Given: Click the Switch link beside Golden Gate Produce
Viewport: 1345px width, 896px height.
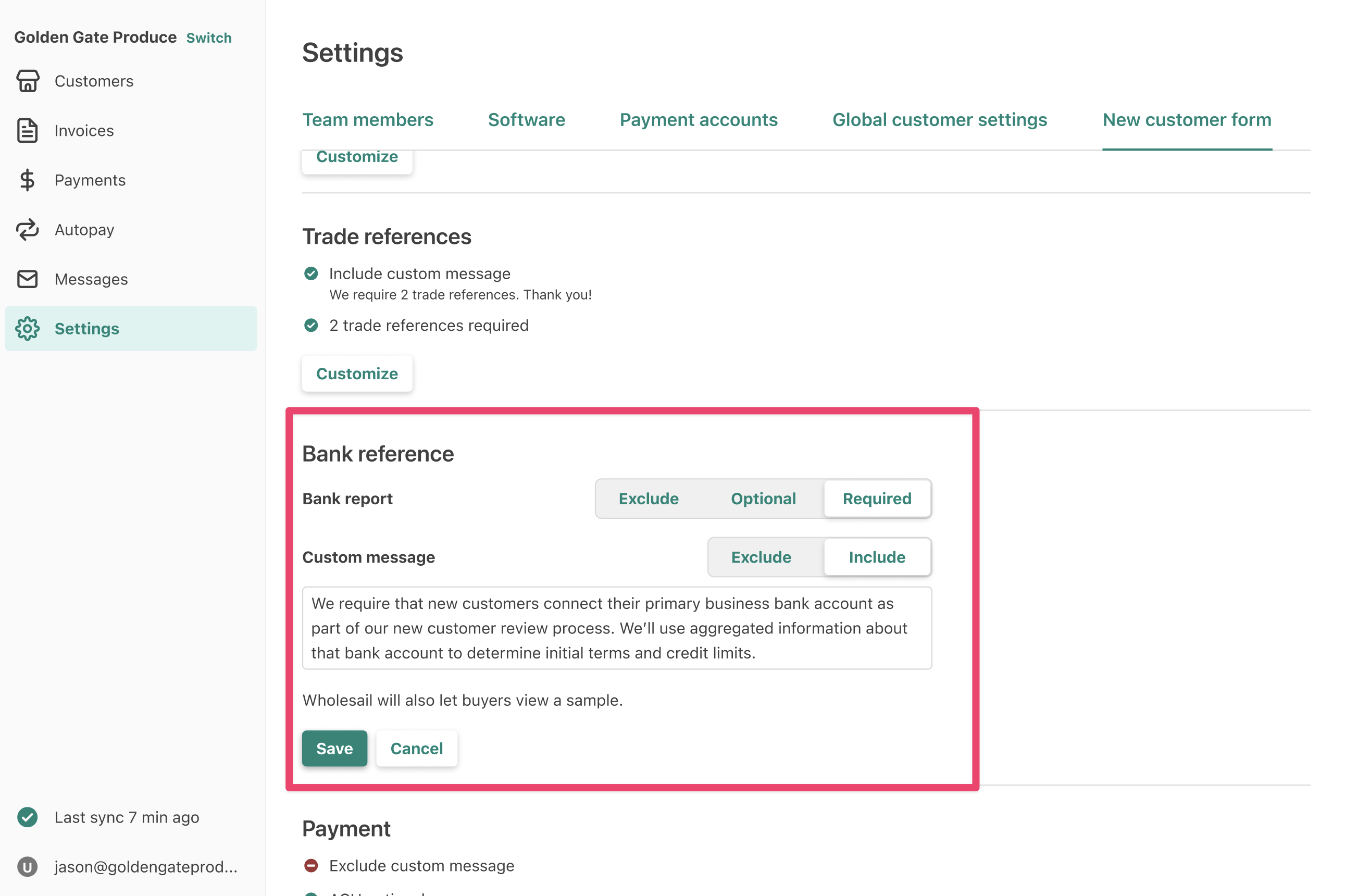Looking at the screenshot, I should tap(209, 37).
